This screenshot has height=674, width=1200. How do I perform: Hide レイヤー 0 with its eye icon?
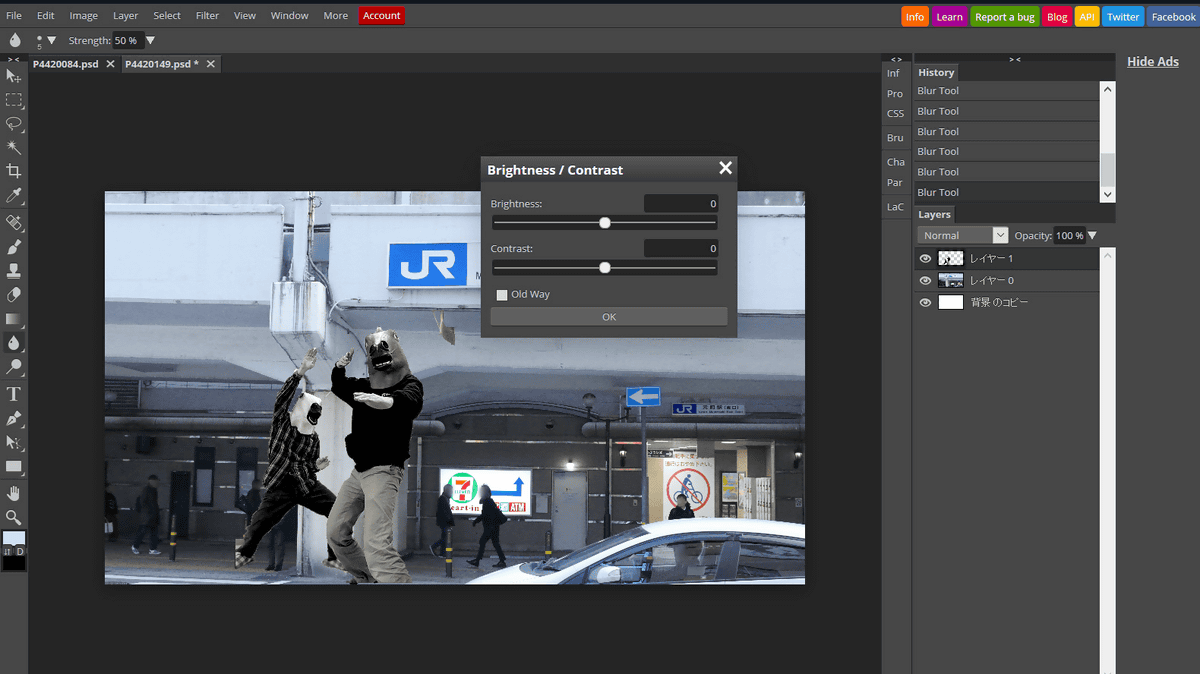tap(925, 280)
